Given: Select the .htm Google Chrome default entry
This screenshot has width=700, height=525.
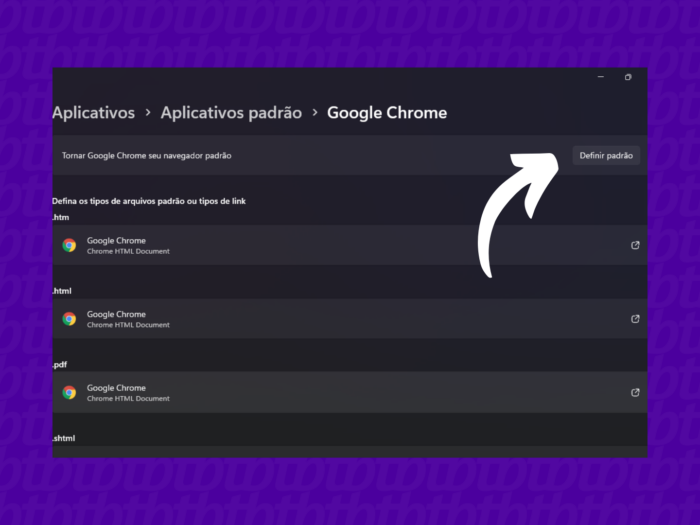Looking at the screenshot, I should point(350,245).
